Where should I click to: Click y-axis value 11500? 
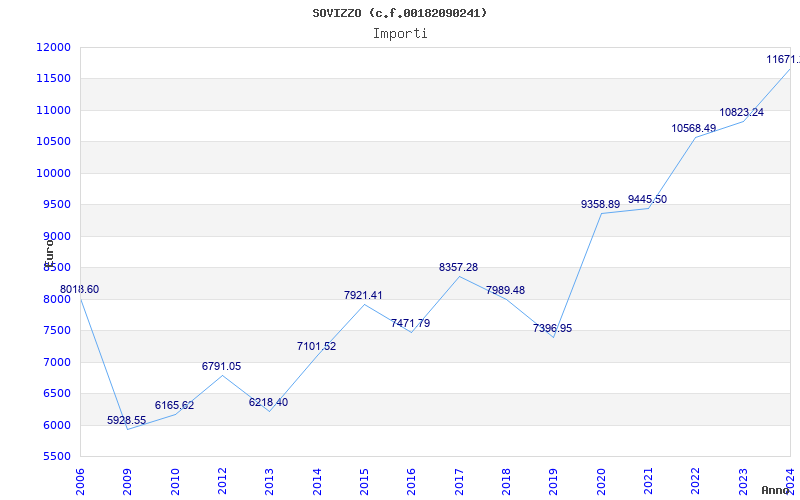53,79
